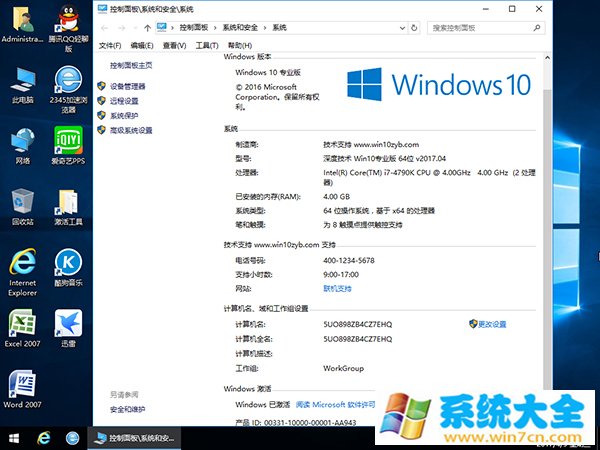
Task: Open the Windows Start button
Action: pos(14,438)
